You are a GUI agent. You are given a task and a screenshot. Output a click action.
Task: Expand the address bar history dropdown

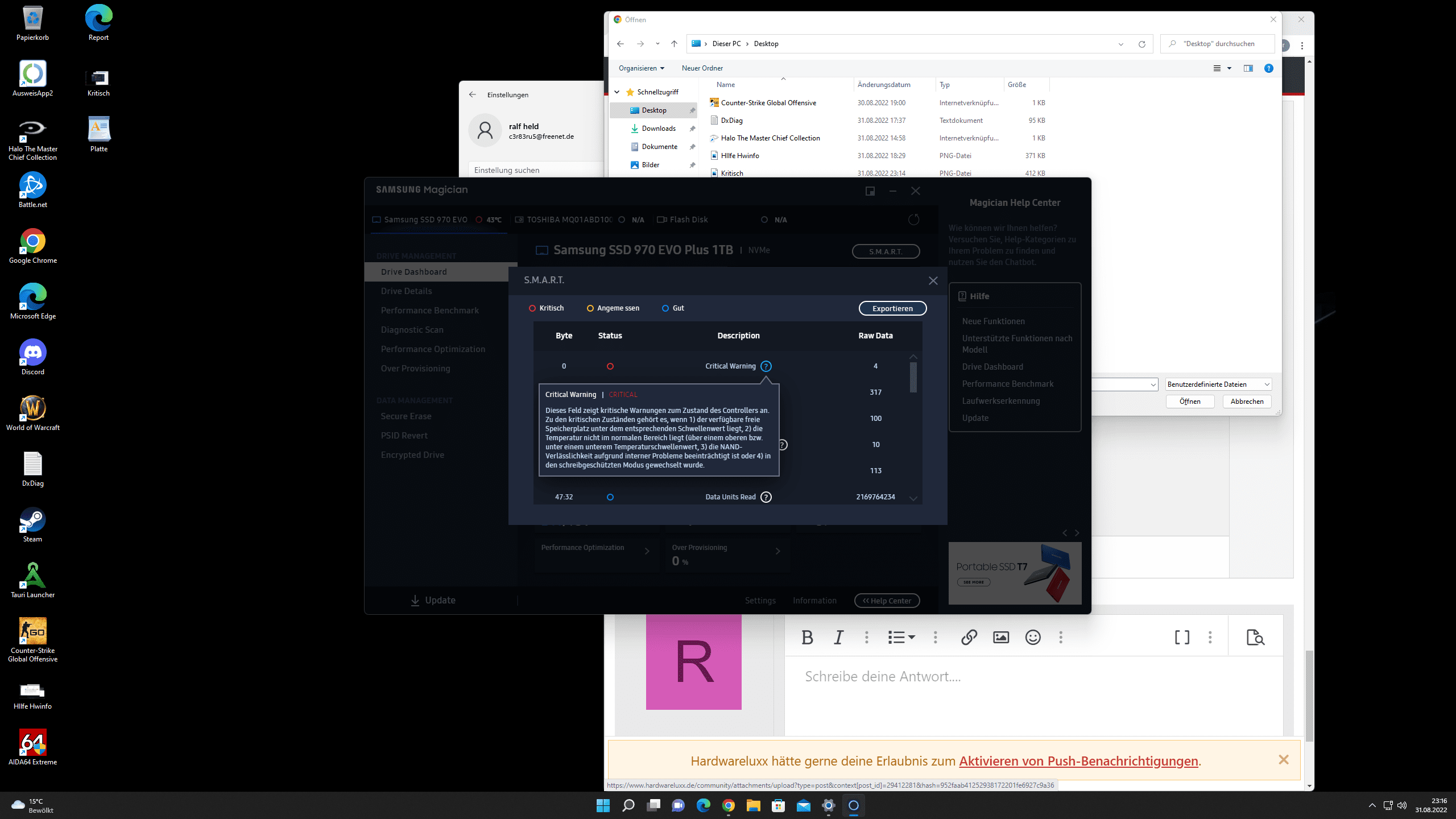click(x=1121, y=44)
